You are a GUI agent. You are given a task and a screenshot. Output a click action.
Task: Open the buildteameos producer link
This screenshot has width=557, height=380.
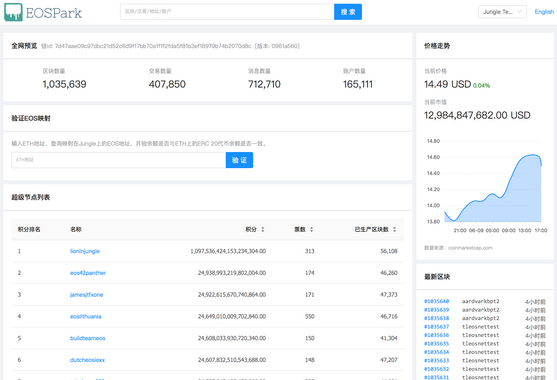pos(87,338)
